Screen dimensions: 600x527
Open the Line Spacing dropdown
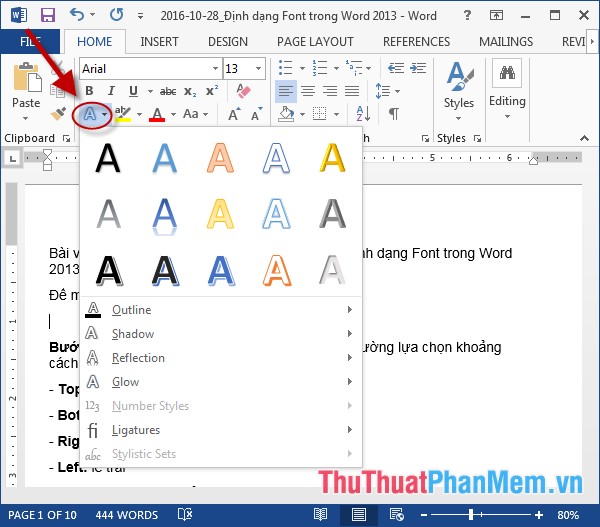387,91
